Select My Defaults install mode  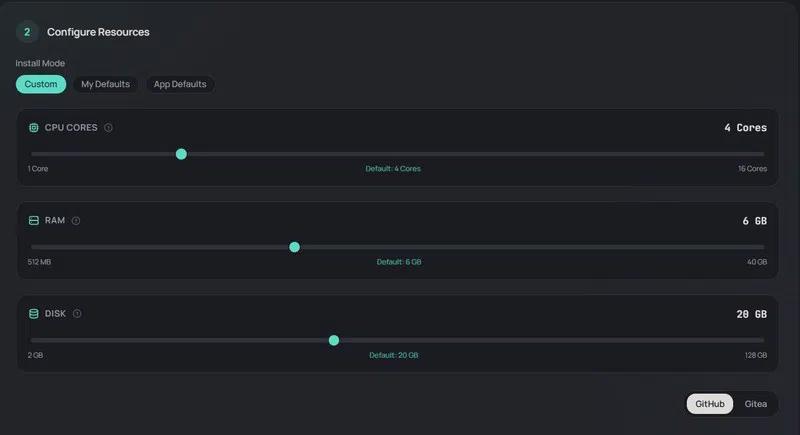tap(105, 84)
